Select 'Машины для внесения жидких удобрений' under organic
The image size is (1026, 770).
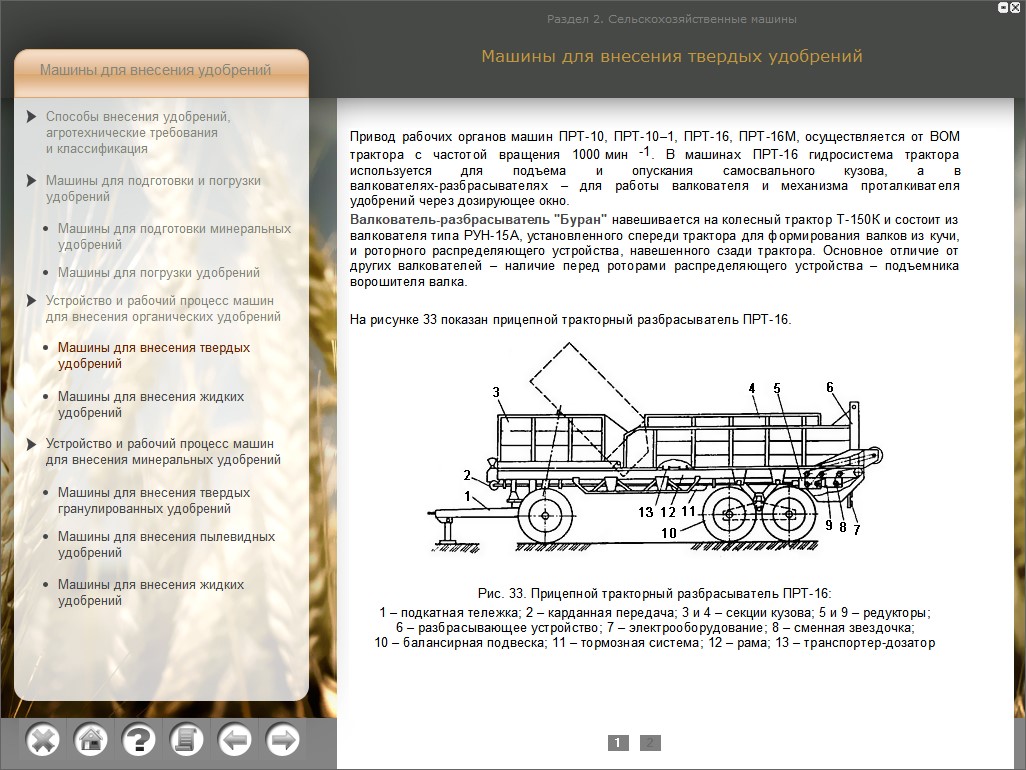[x=150, y=404]
